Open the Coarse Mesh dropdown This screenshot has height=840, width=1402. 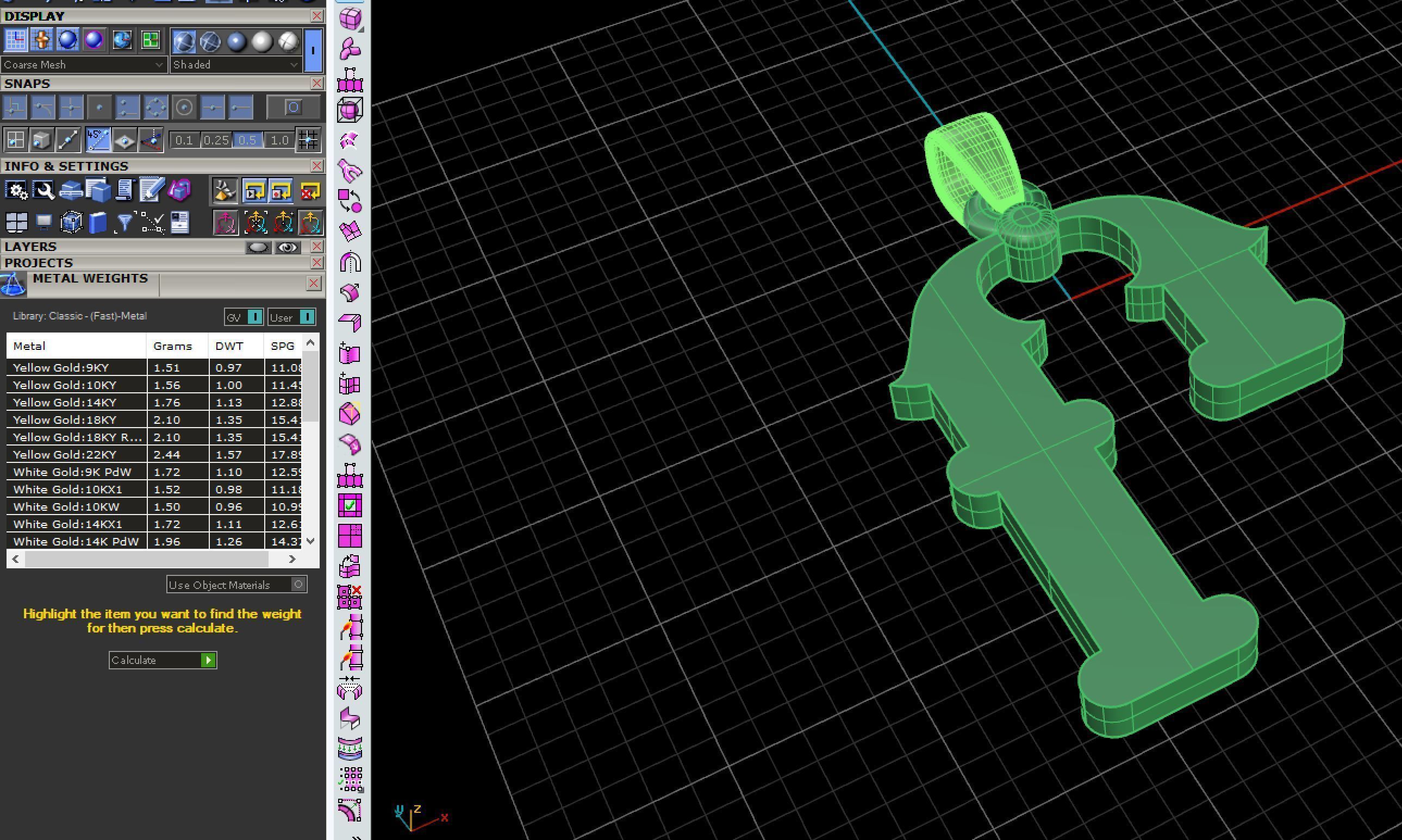[84, 65]
